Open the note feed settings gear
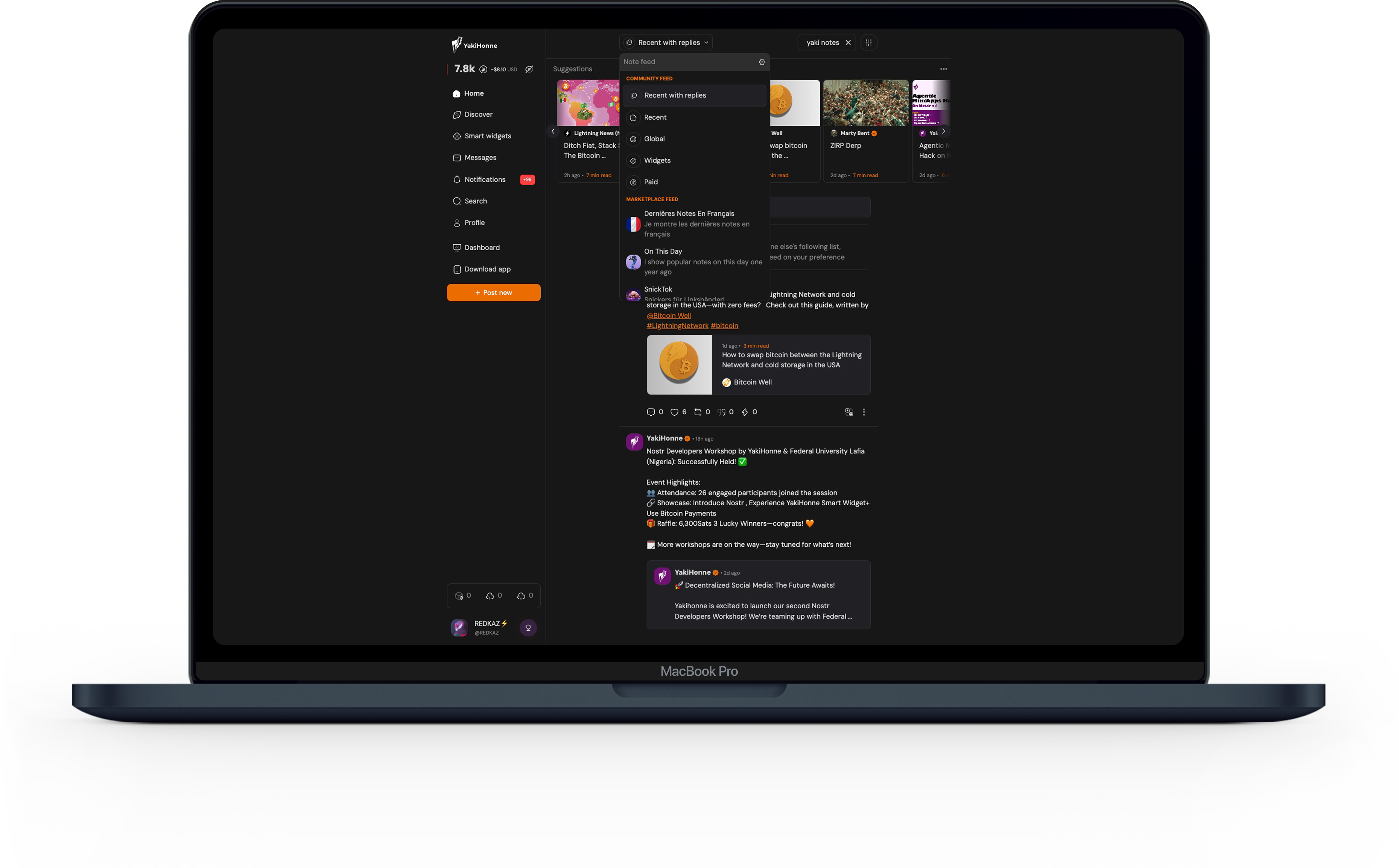 pyautogui.click(x=762, y=62)
